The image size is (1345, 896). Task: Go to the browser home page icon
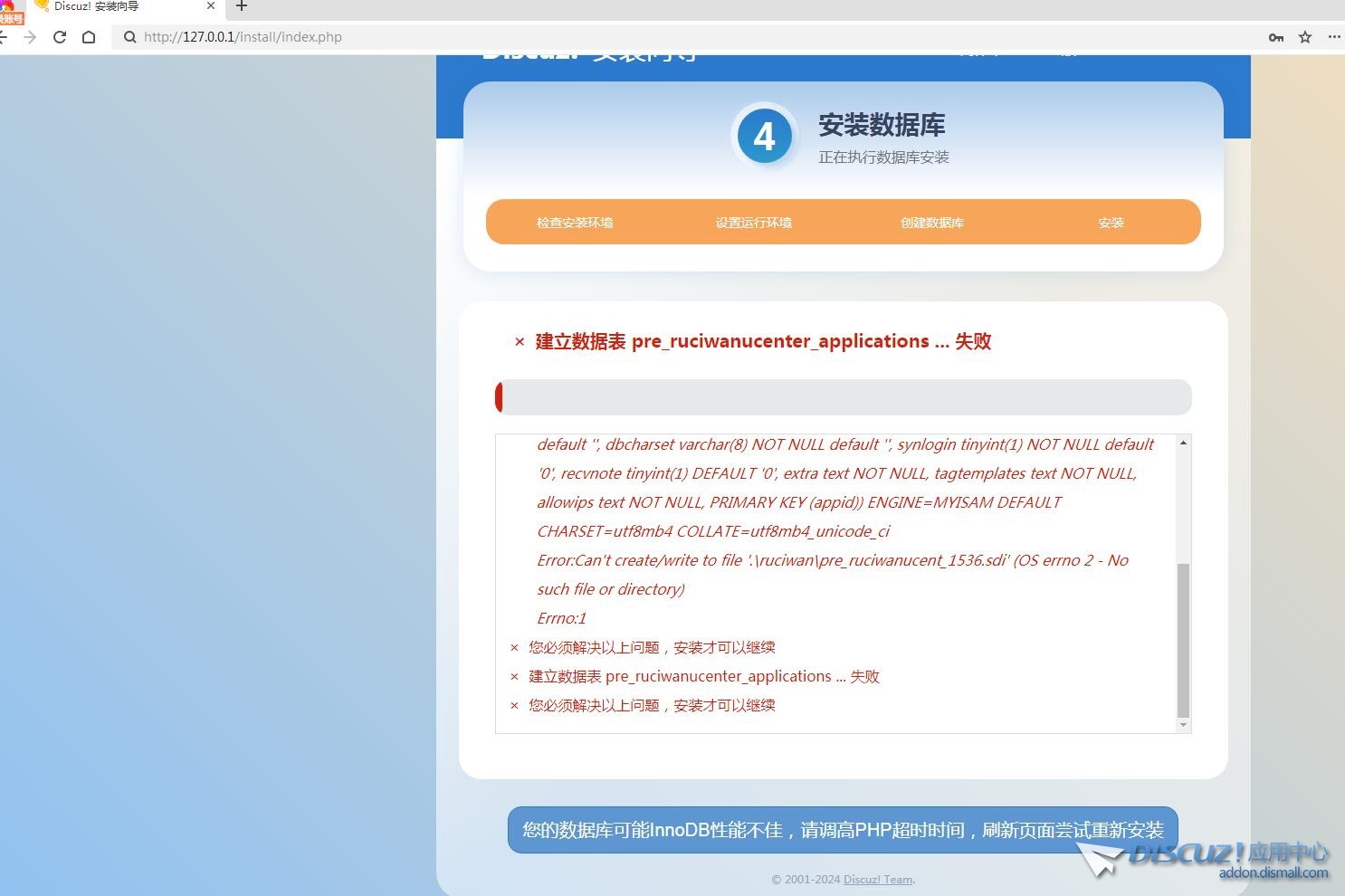[89, 37]
